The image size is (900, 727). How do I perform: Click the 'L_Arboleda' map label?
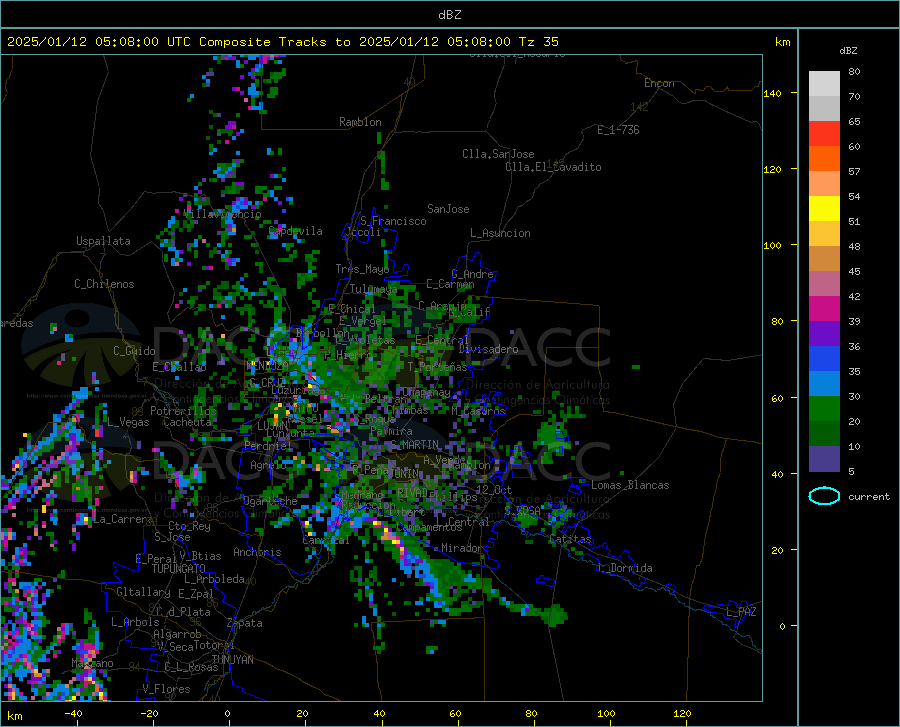tap(214, 579)
